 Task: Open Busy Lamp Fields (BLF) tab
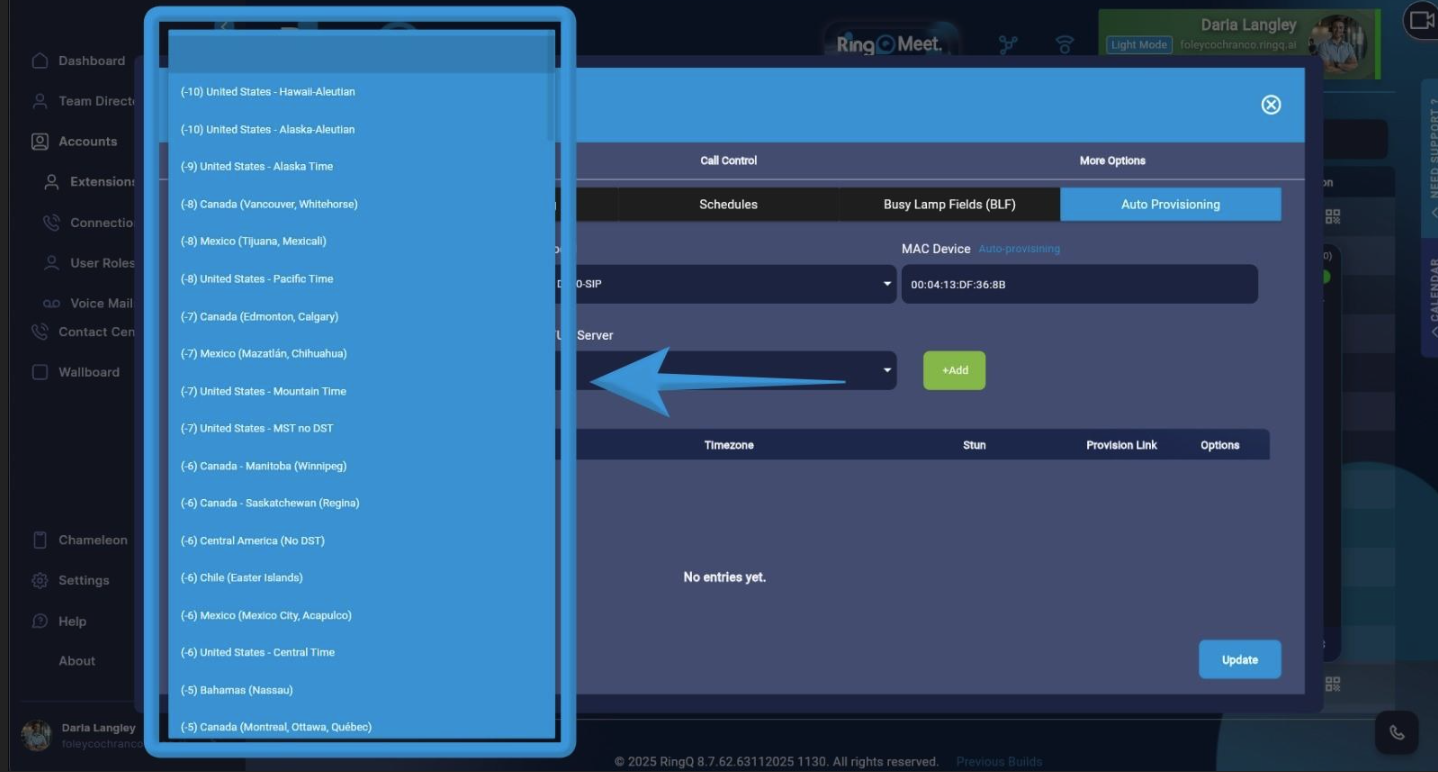point(949,204)
